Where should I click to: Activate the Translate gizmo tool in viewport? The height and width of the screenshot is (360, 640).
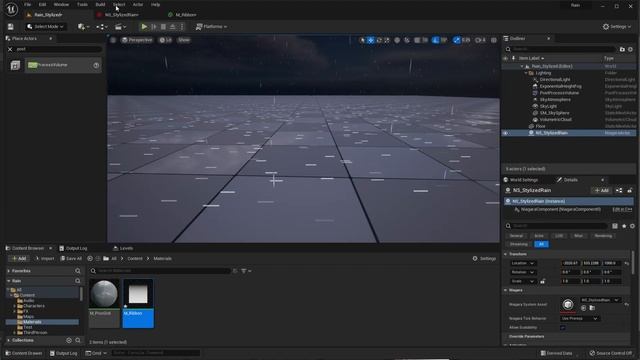[x=371, y=40]
